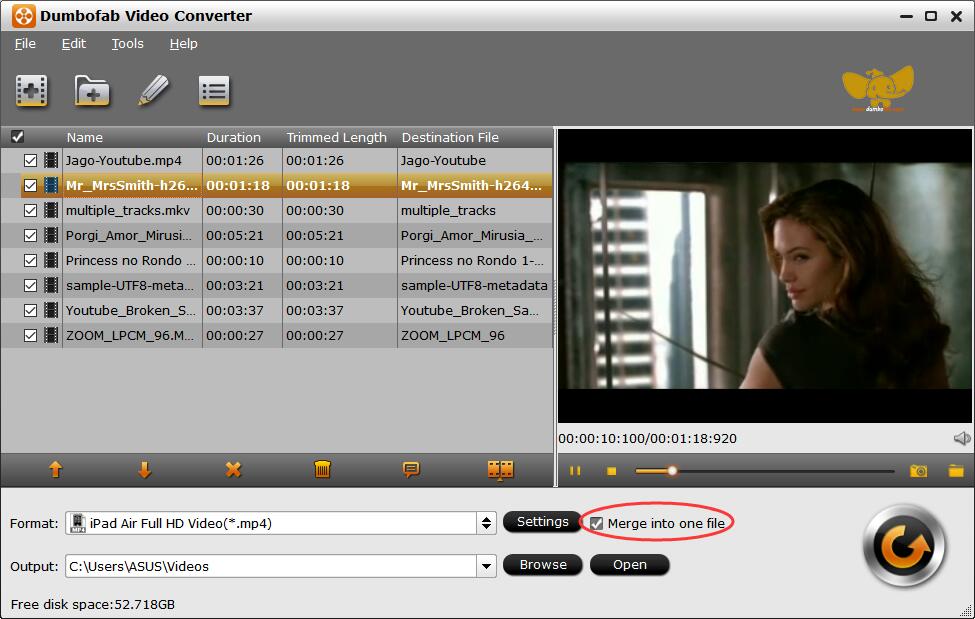Remove selected file with X icon

[233, 470]
